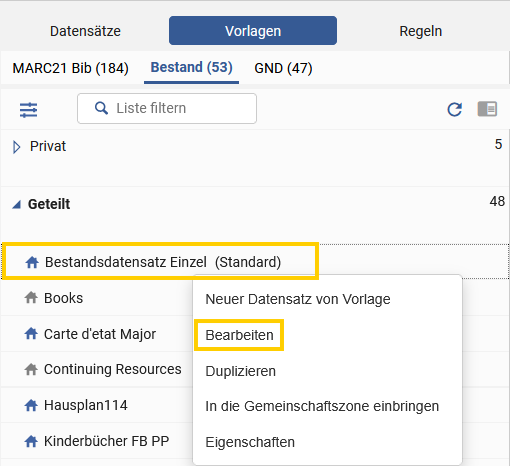The width and height of the screenshot is (510, 466).
Task: Choose Bearbeiten from the context menu
Action: pyautogui.click(x=239, y=335)
